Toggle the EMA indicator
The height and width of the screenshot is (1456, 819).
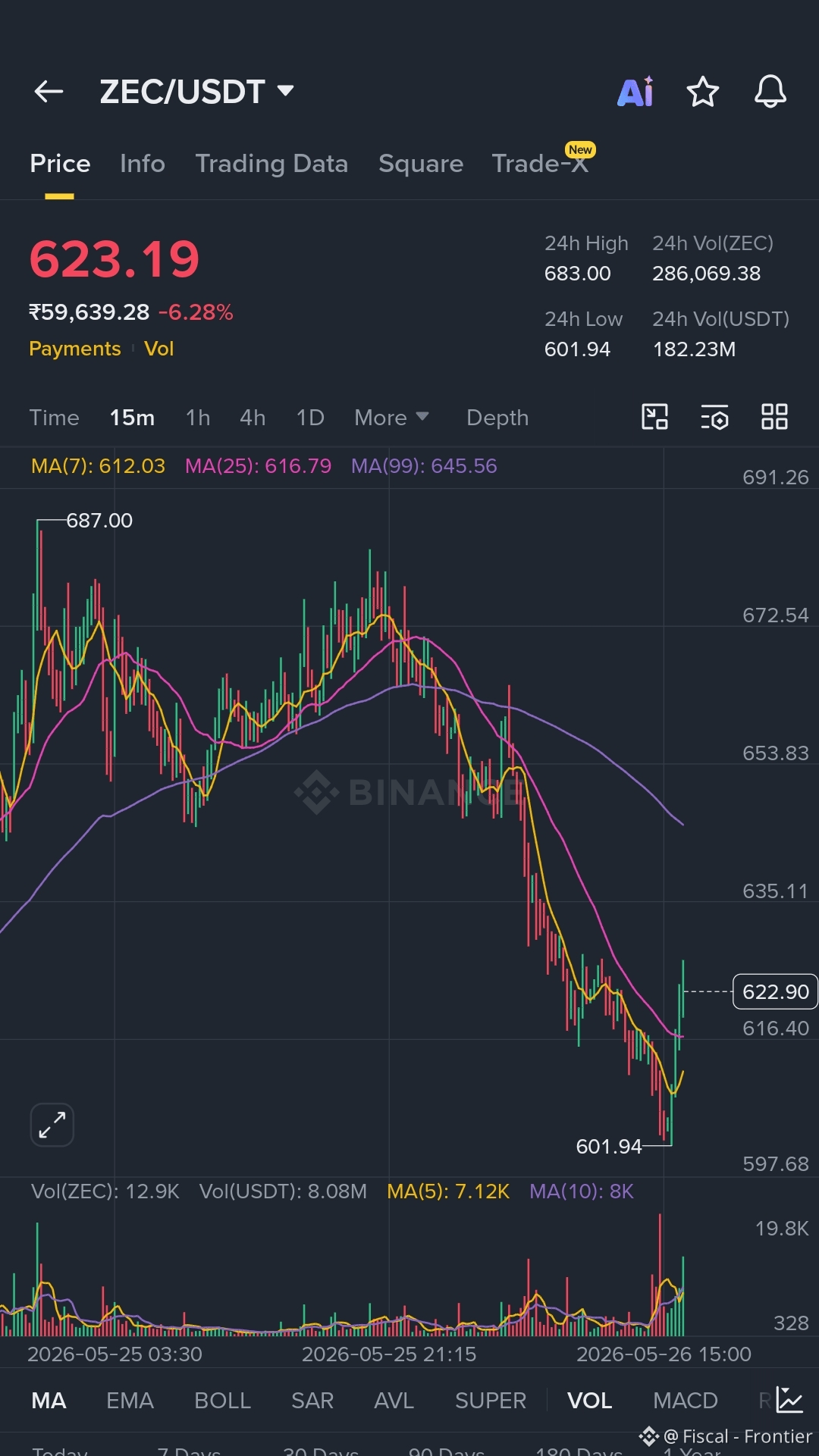coord(130,1400)
